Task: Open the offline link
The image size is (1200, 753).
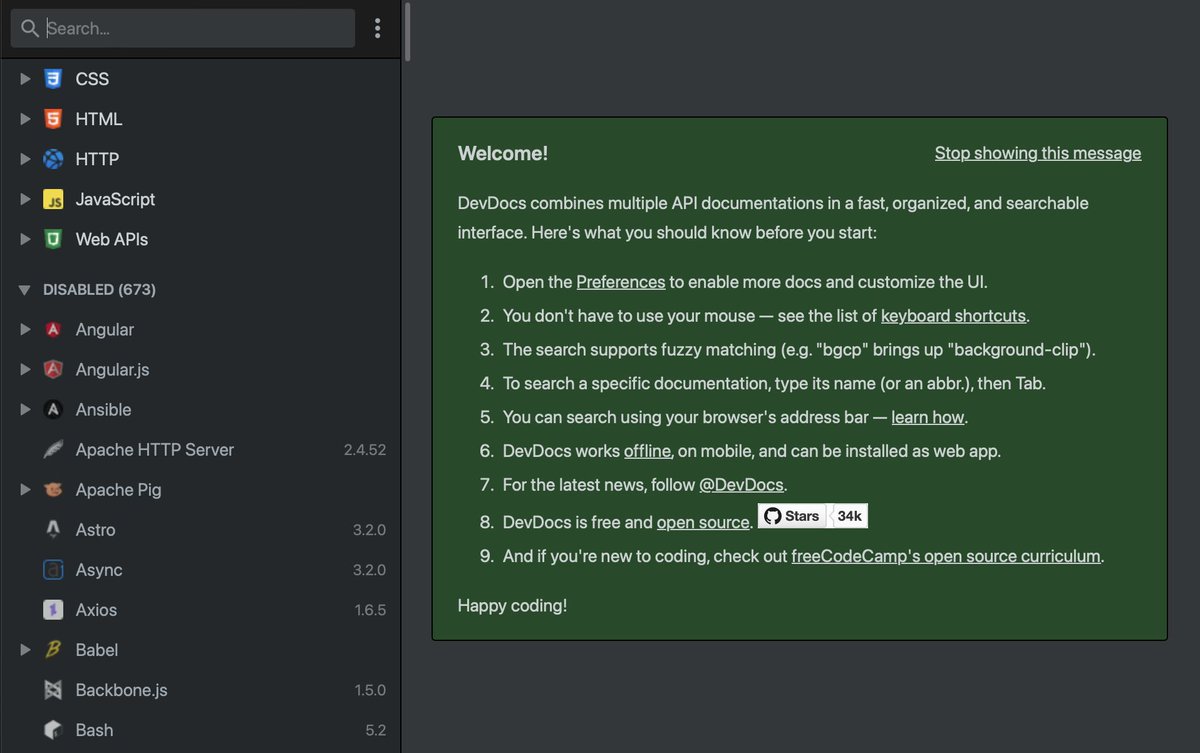Action: [x=647, y=451]
